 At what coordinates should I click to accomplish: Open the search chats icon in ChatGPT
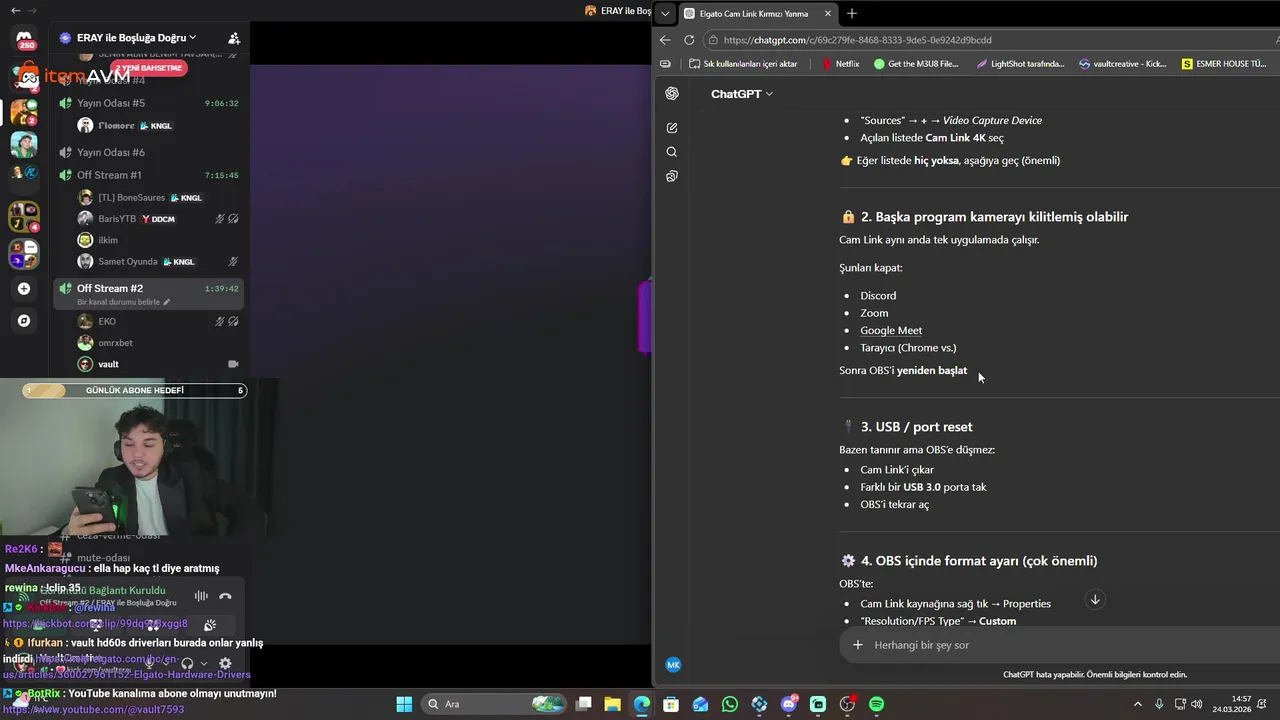[672, 152]
